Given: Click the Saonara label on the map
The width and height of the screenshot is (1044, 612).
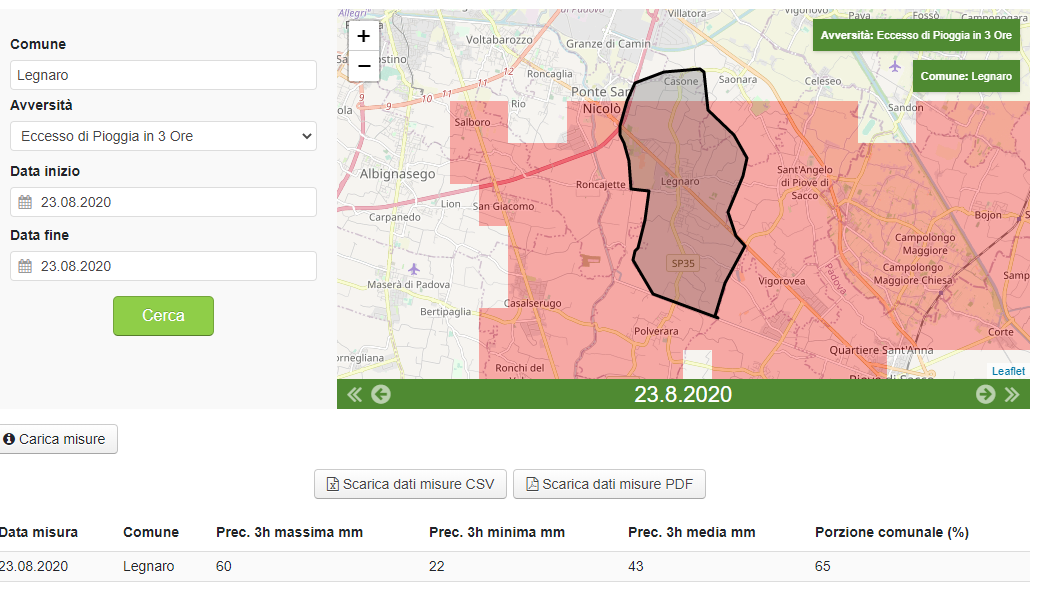Looking at the screenshot, I should tap(738, 80).
